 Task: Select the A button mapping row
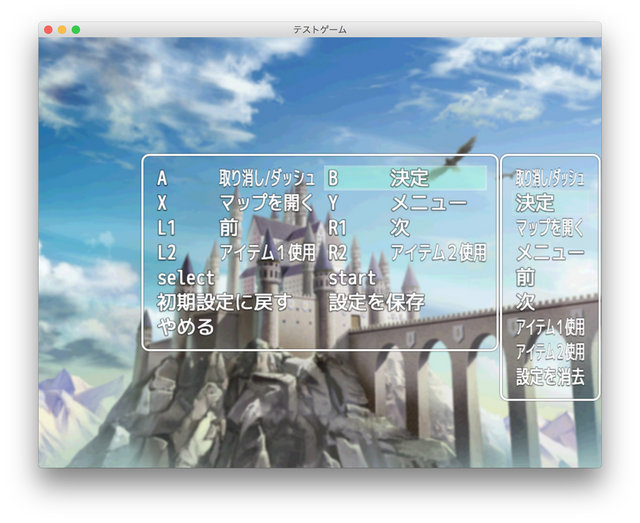click(x=236, y=178)
